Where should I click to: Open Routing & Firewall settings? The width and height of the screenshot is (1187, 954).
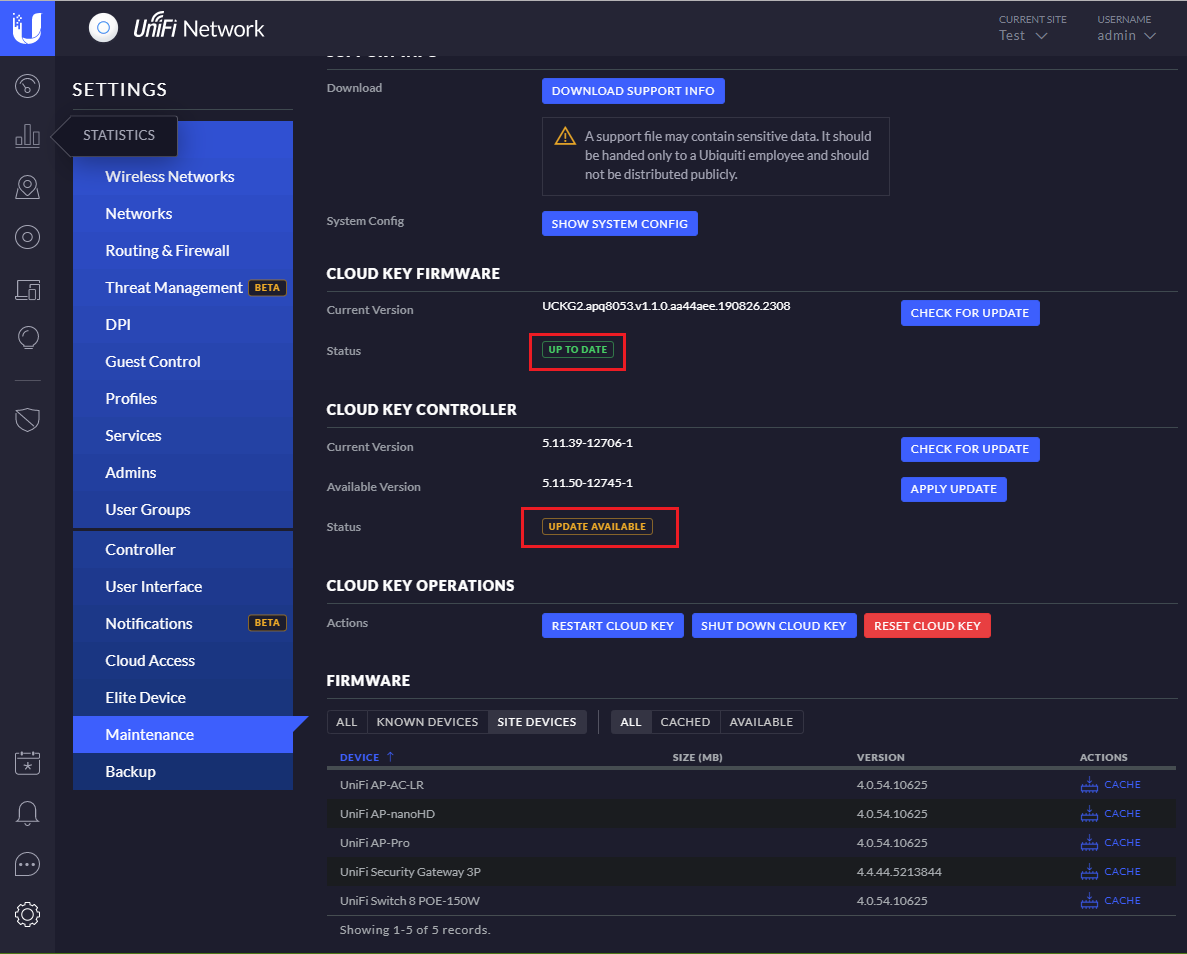(x=182, y=251)
